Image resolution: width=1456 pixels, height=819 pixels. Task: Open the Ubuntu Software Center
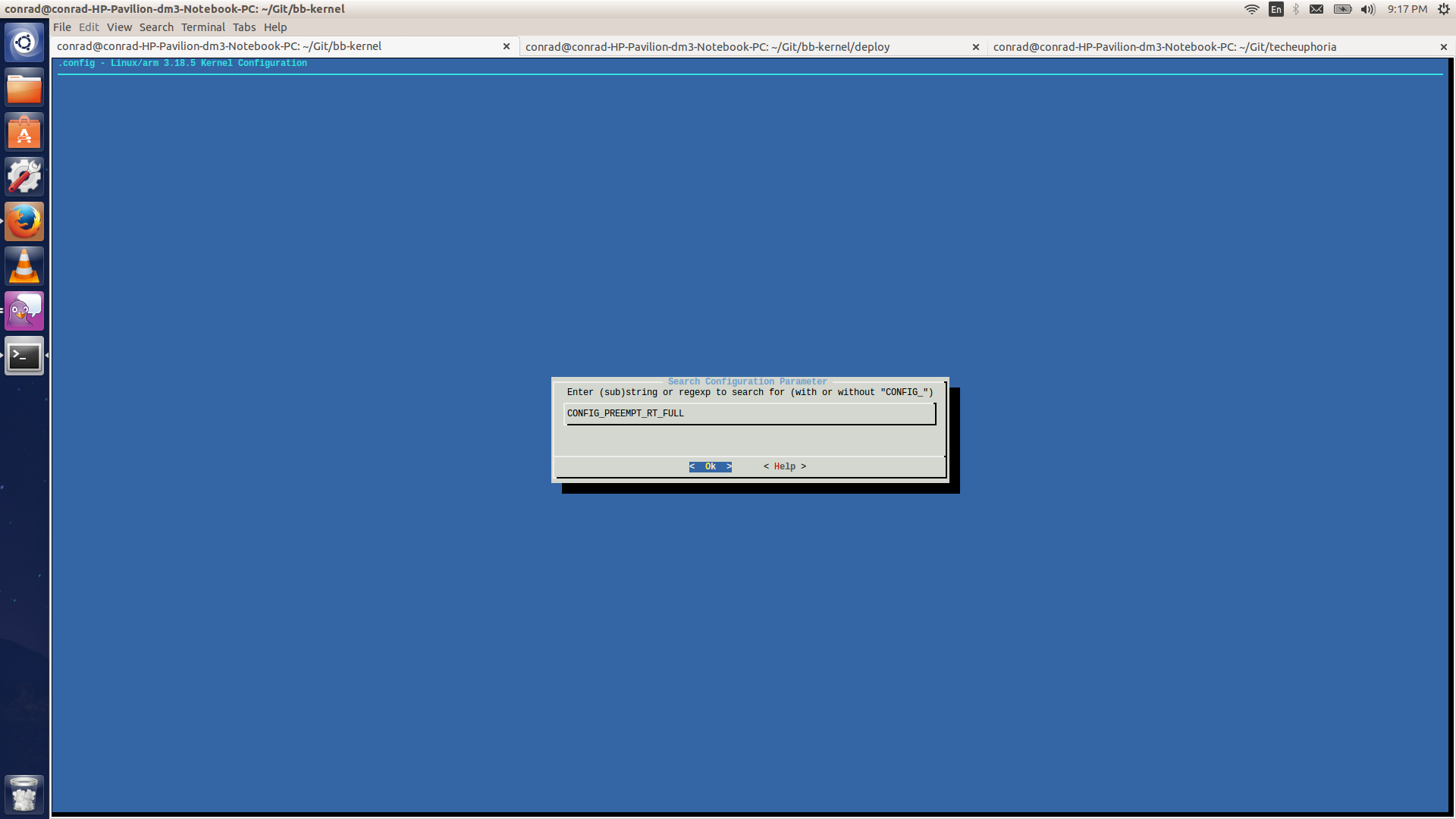pos(24,131)
